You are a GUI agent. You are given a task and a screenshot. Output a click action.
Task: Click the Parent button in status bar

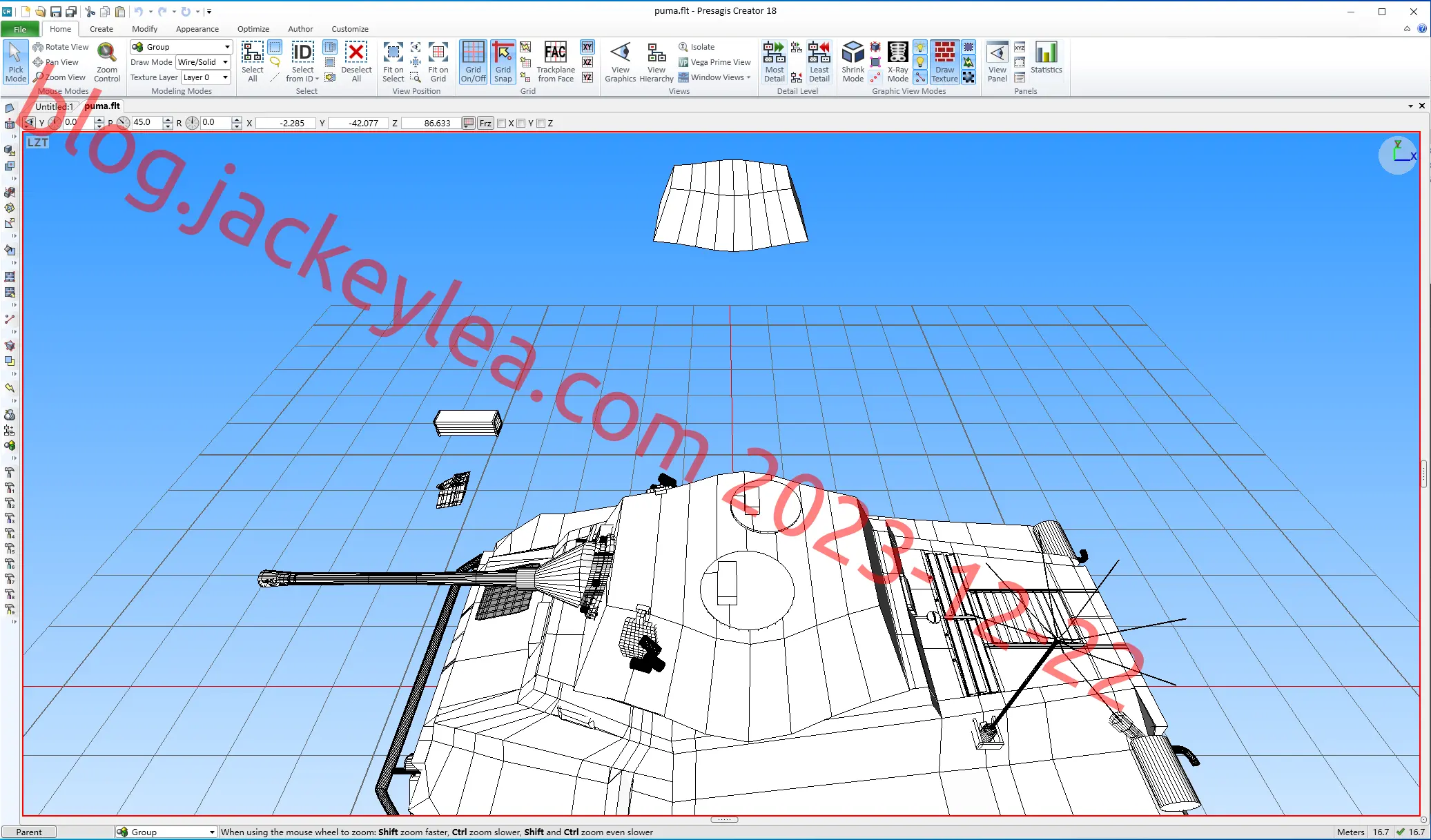[x=29, y=832]
